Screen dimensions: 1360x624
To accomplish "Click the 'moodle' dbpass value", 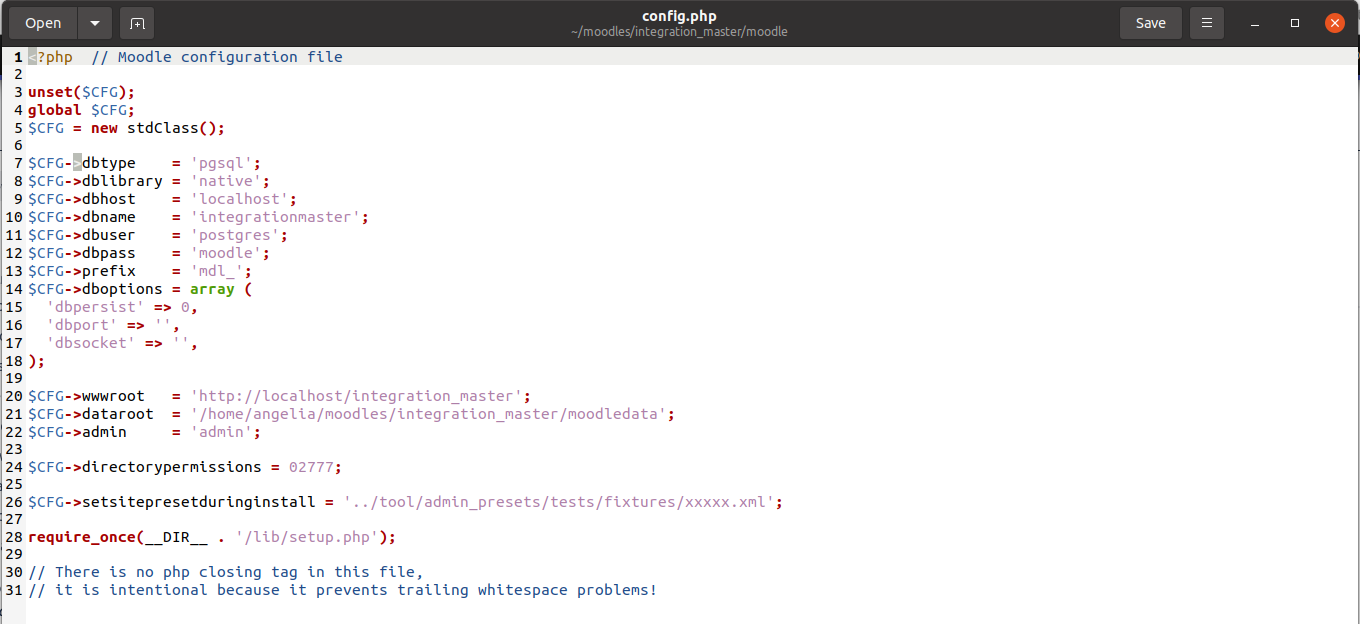I will 226,253.
